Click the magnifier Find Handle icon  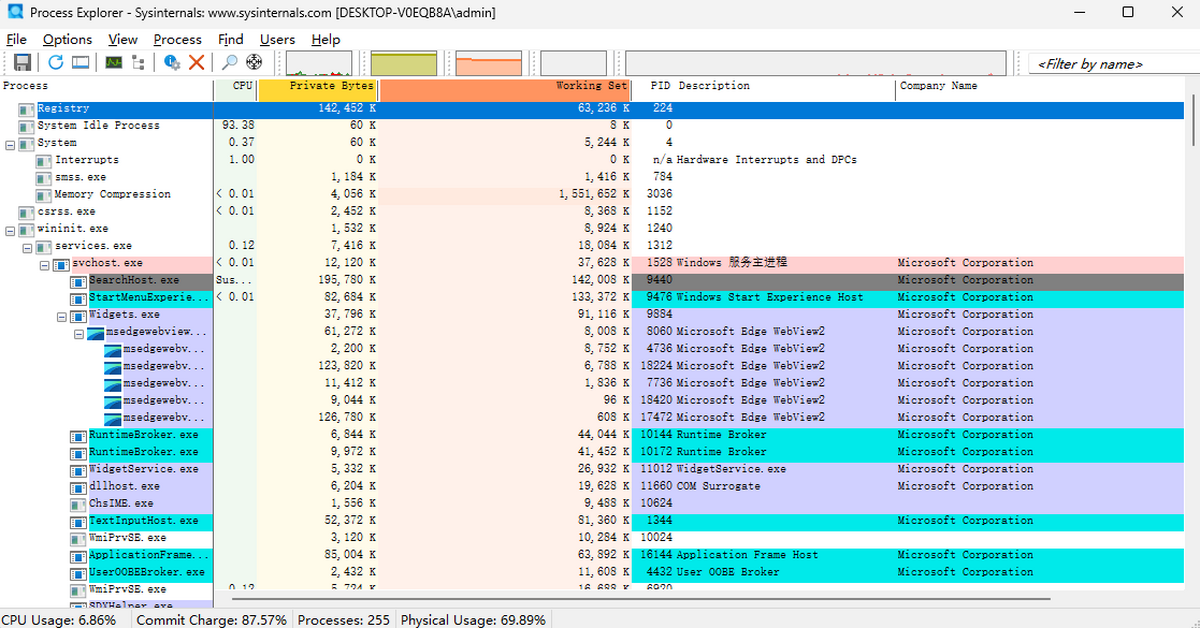click(230, 62)
